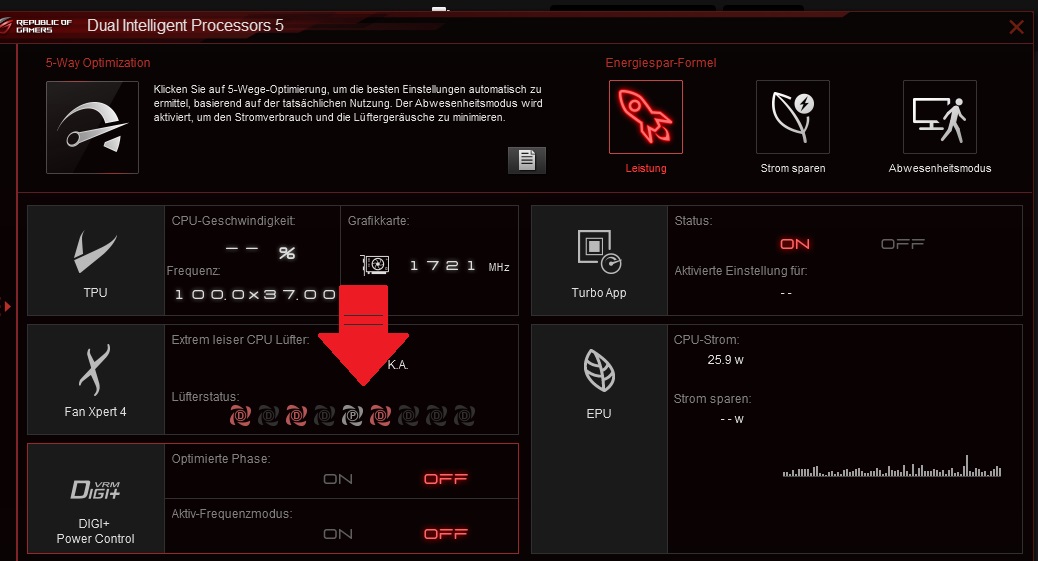
Task: Click the 'CPU-Strom:' label
Action: pos(706,340)
